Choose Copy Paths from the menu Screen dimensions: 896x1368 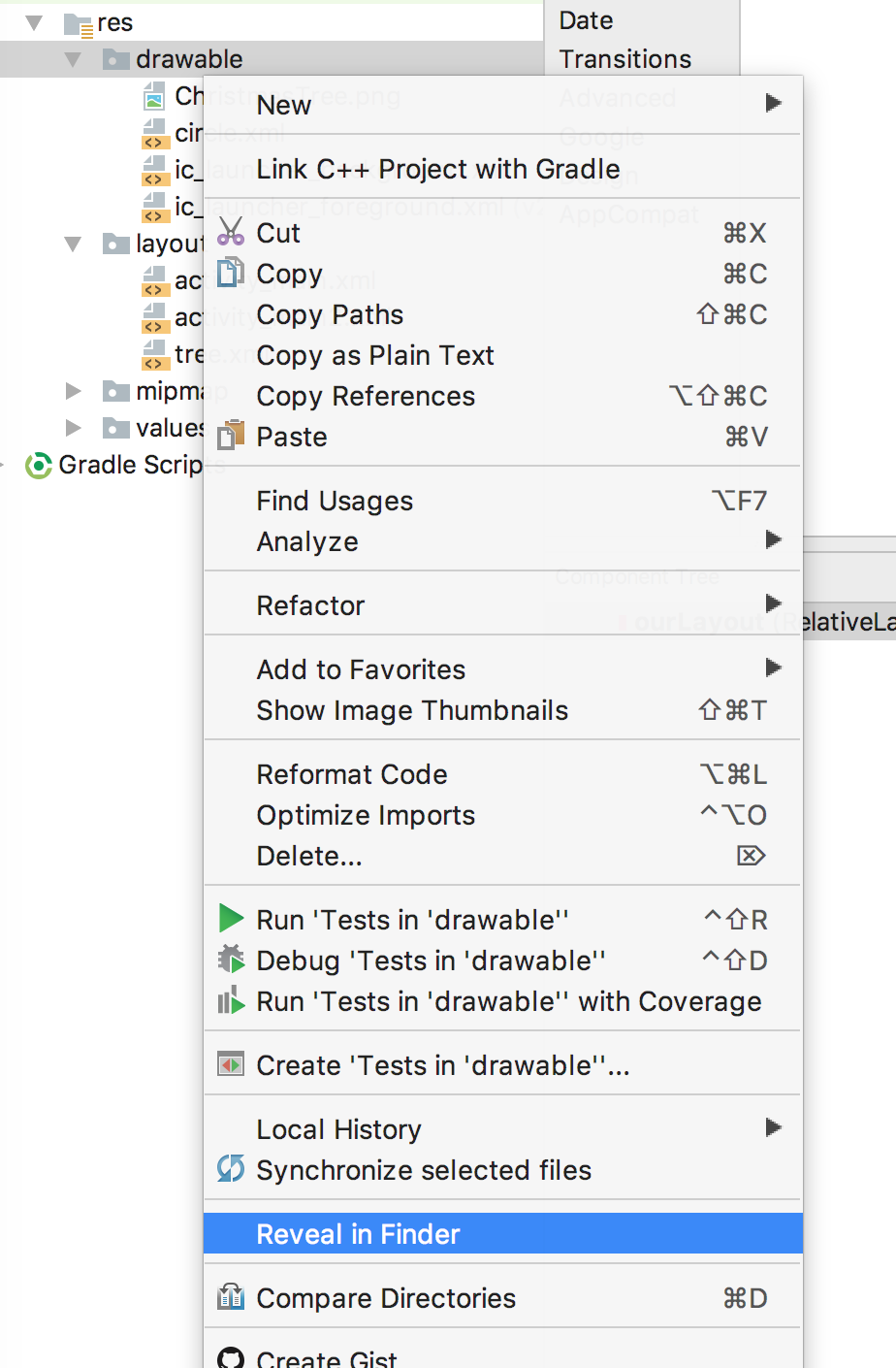pyautogui.click(x=503, y=314)
